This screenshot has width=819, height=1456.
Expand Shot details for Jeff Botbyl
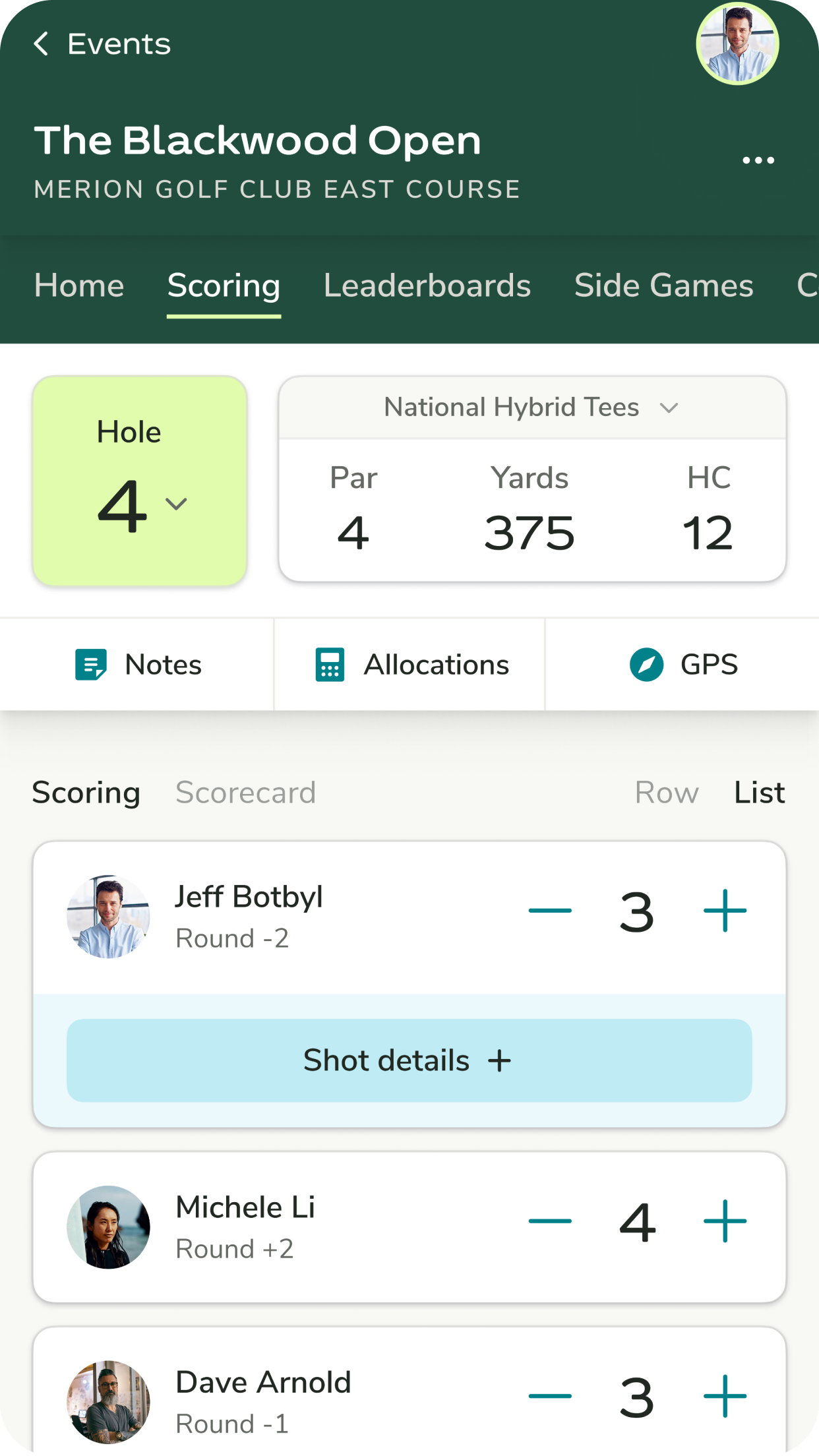(409, 1060)
